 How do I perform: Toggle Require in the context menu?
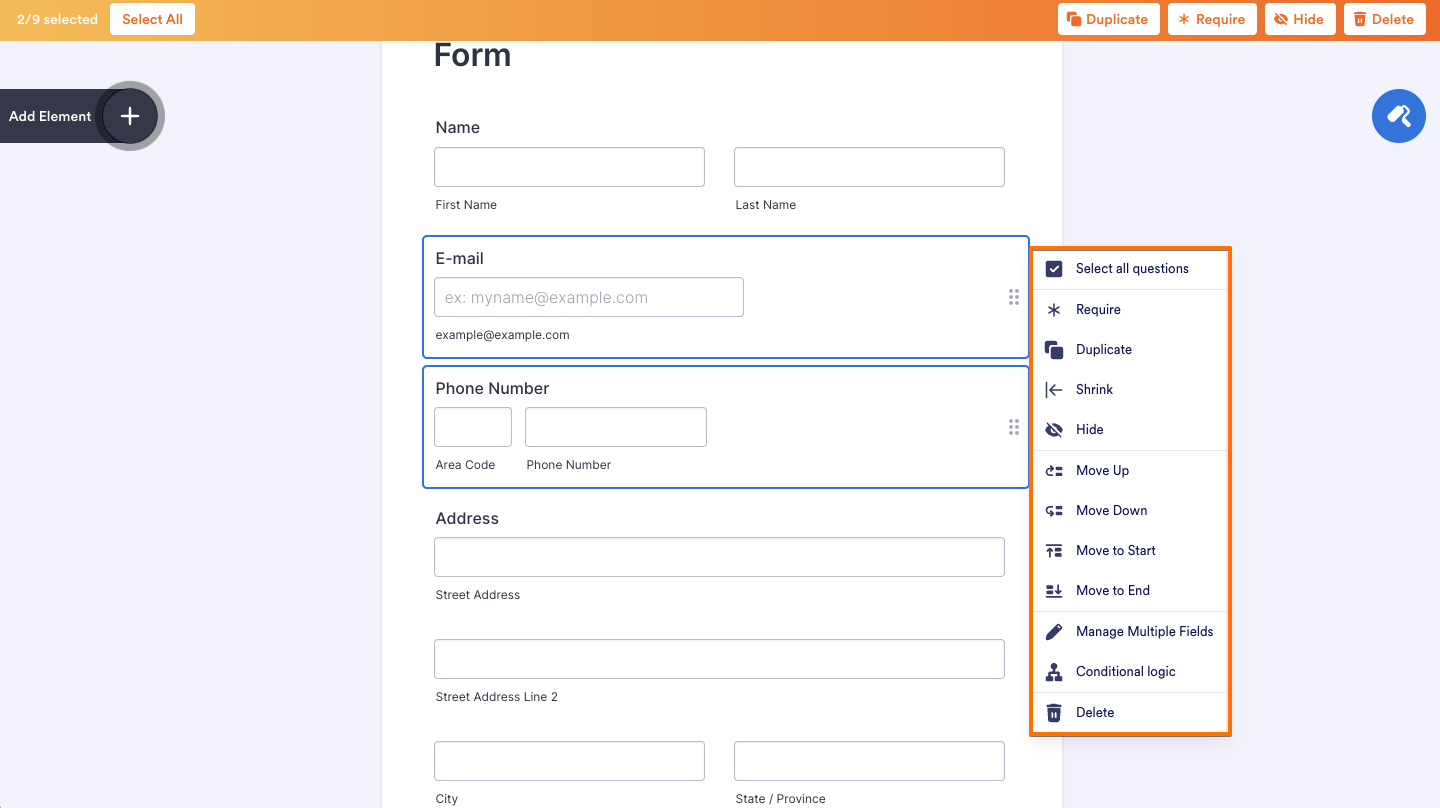(1054, 309)
